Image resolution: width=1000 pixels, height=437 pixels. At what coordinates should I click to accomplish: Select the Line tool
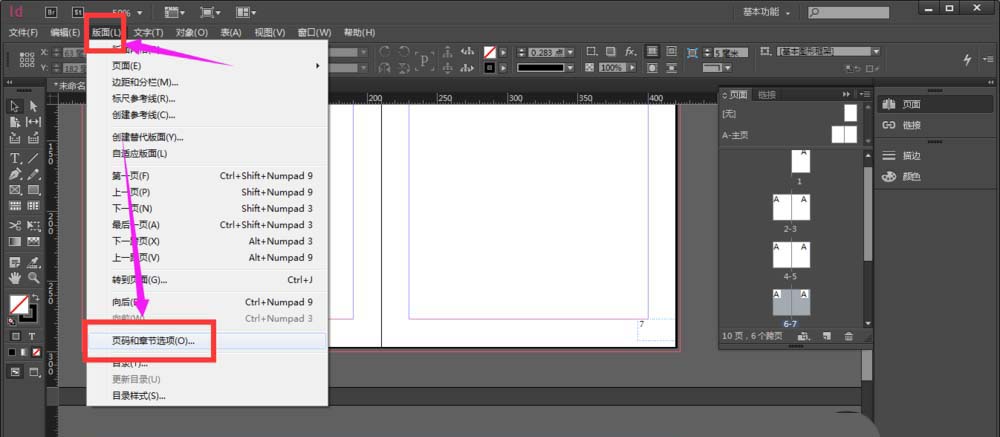pos(33,158)
